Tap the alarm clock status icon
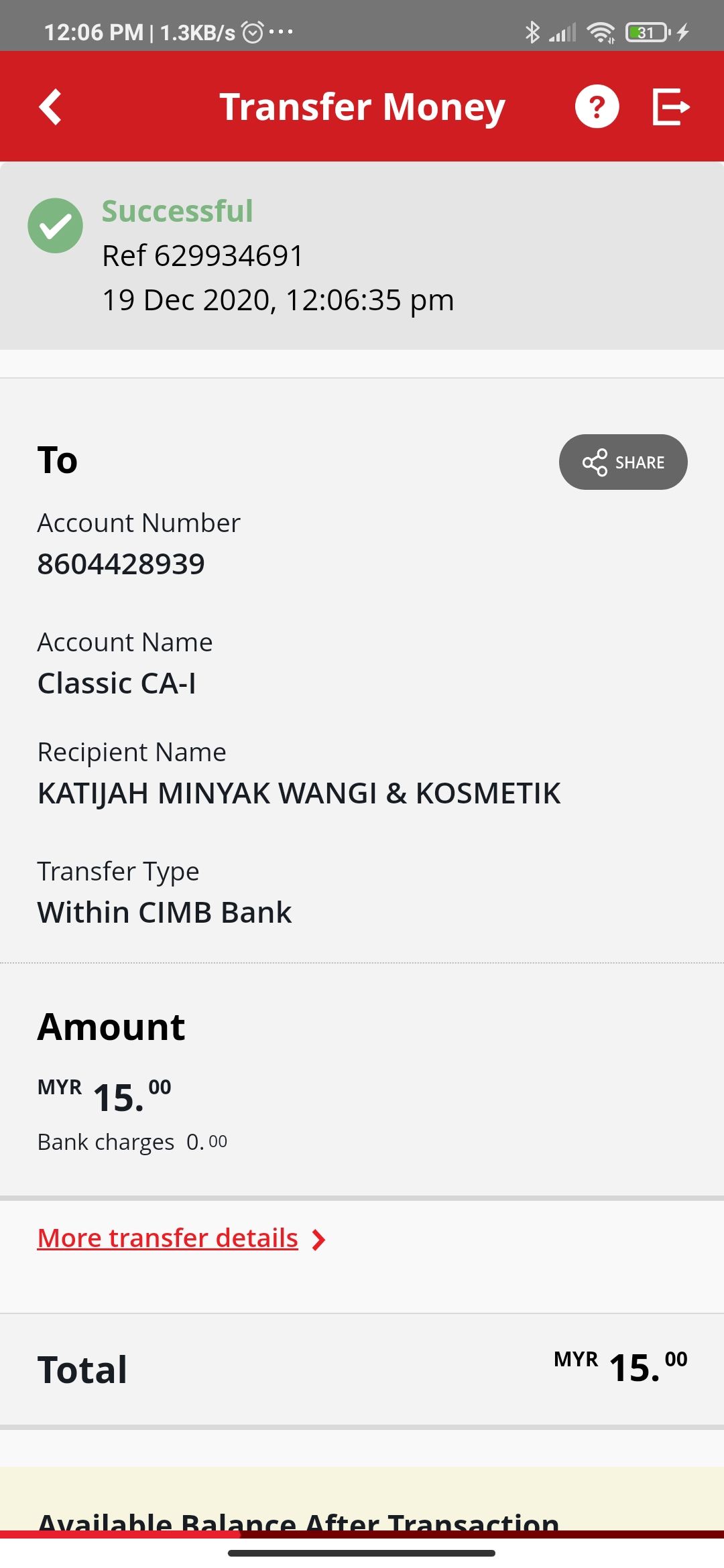 [253, 32]
